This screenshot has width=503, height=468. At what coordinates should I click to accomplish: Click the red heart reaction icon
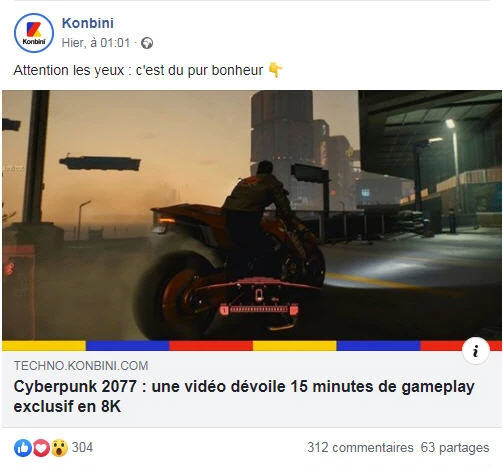pos(41,448)
